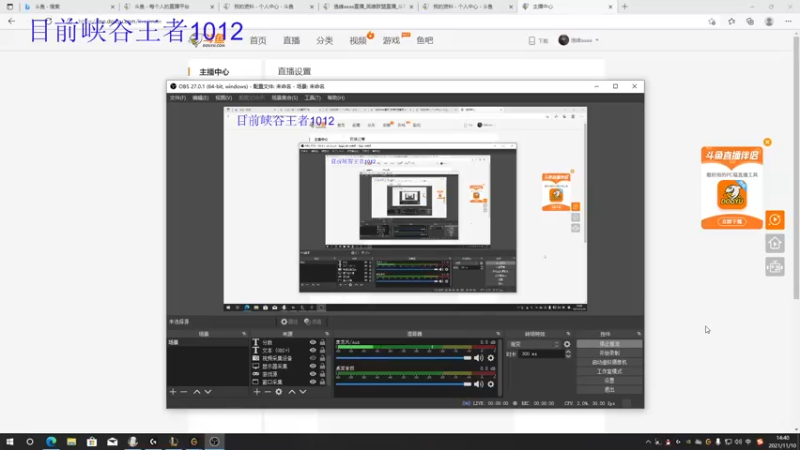Click 立即下载 on the Douyu ad
Viewport: 800px width, 450px height.
[x=732, y=221]
